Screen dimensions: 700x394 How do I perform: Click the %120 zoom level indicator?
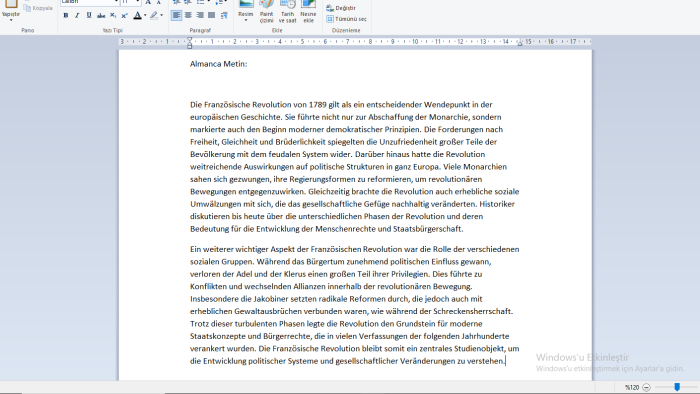[x=632, y=387]
